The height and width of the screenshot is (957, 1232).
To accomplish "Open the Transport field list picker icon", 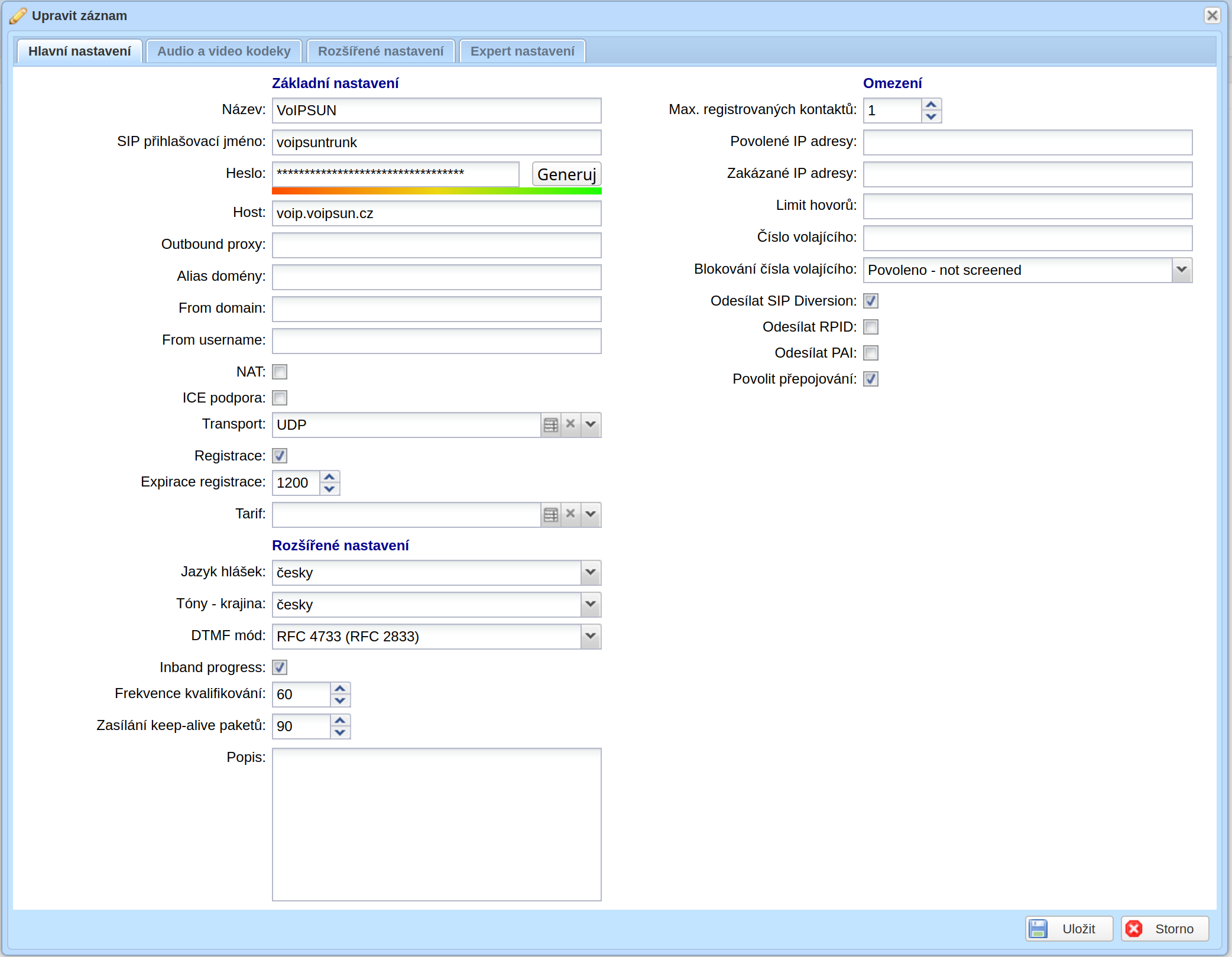I will (550, 425).
